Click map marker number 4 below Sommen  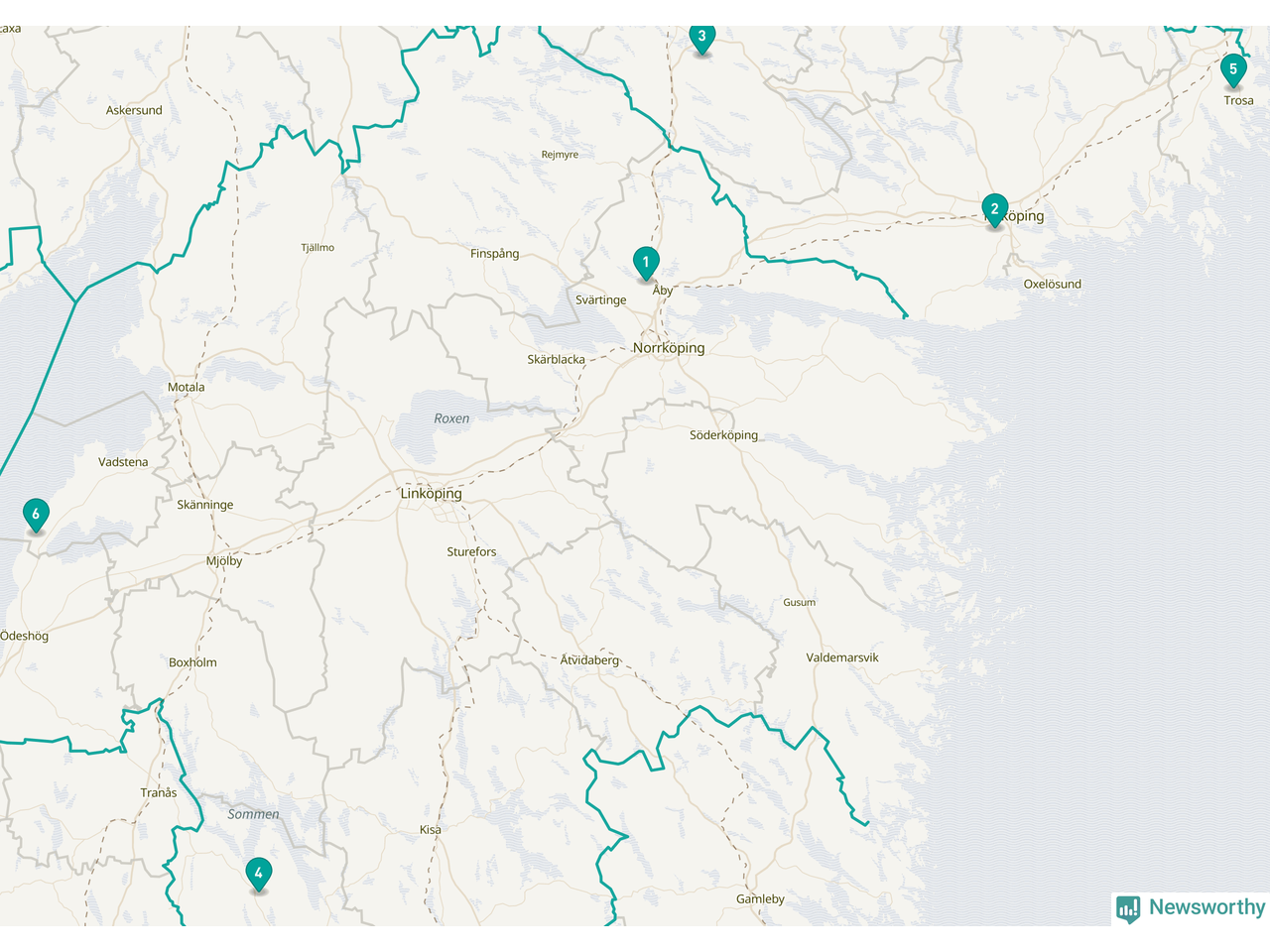[258, 874]
